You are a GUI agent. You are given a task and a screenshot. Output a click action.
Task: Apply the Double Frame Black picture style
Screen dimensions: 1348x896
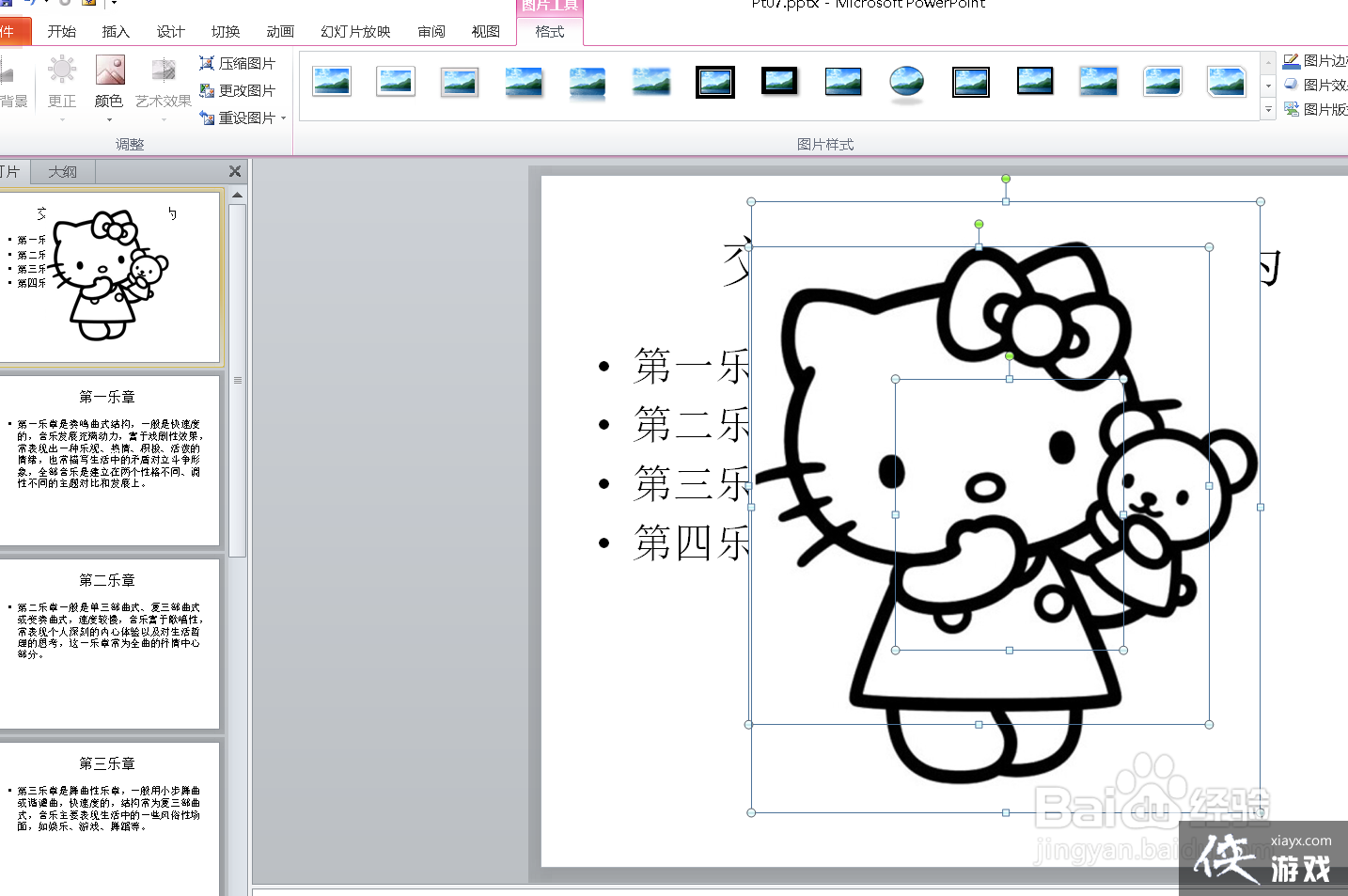click(x=715, y=82)
